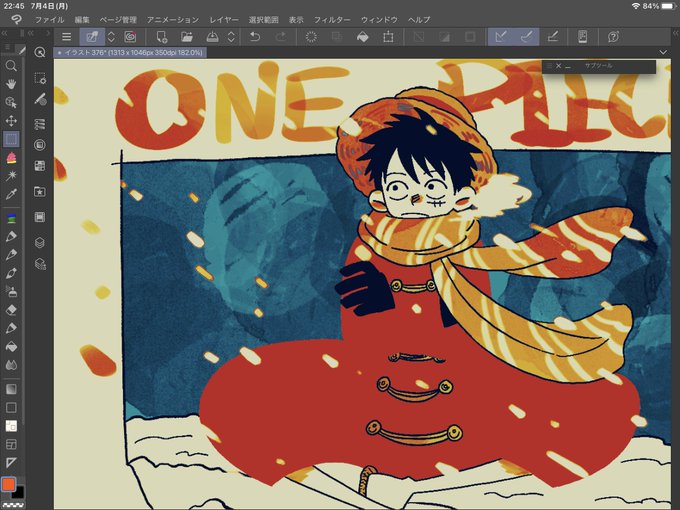Screen dimensions: 680x510
Task: Open the Color wheel panel icon
Action: click(x=40, y=145)
